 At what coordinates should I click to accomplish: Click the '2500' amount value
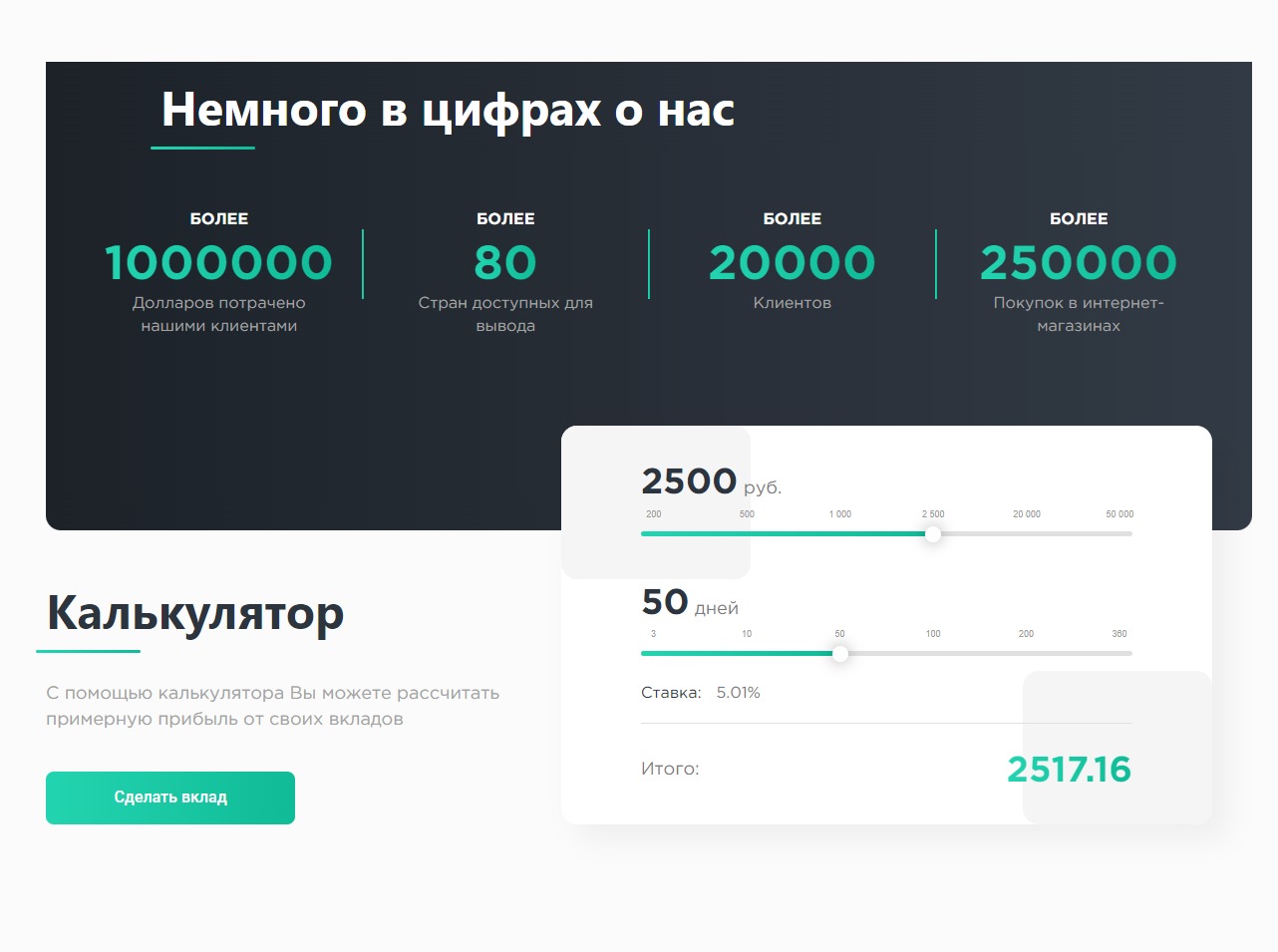[689, 481]
